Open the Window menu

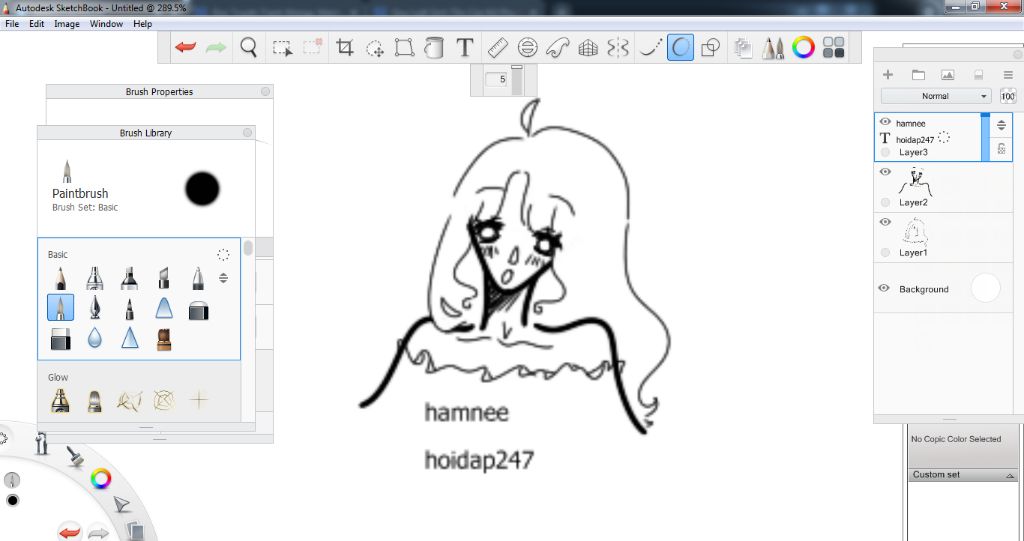tap(106, 24)
